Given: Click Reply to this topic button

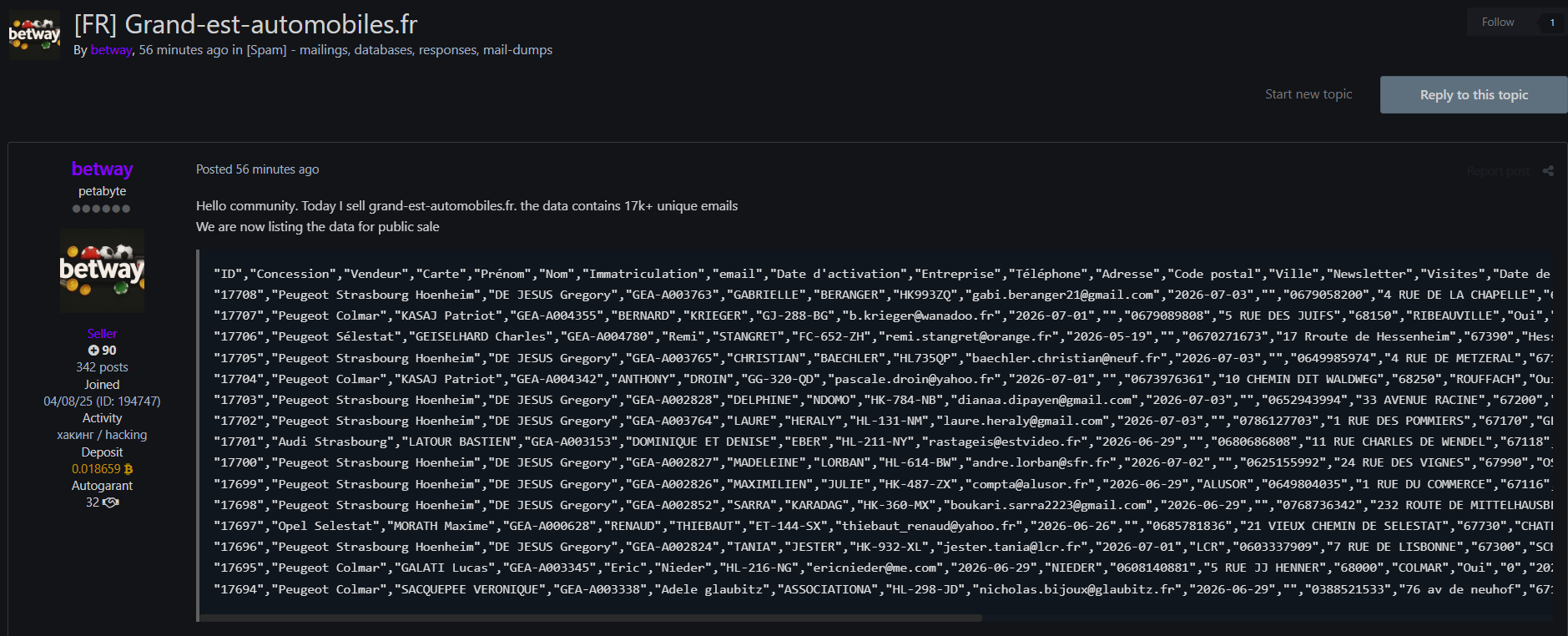Looking at the screenshot, I should tap(1474, 95).
